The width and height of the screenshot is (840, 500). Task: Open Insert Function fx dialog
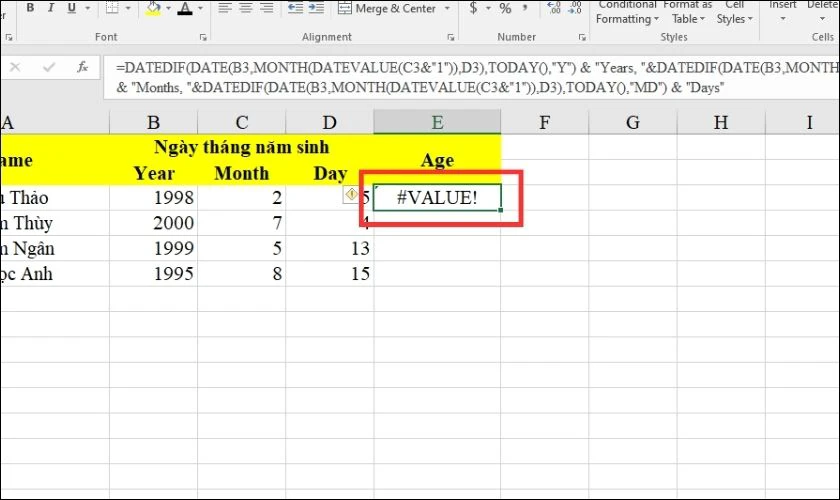82,68
